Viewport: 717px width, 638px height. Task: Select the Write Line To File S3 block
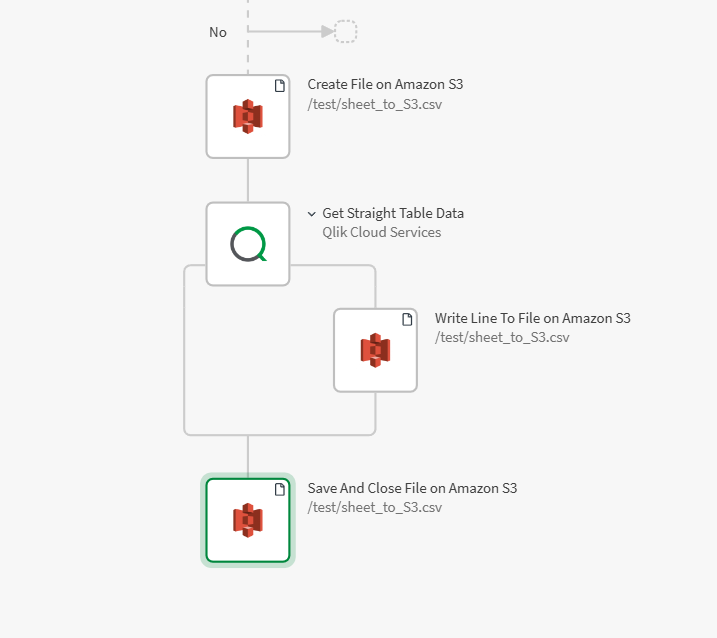click(375, 349)
